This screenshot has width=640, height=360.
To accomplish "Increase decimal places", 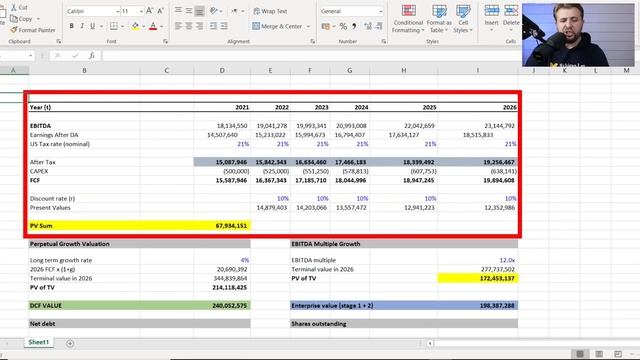I will click(x=368, y=26).
